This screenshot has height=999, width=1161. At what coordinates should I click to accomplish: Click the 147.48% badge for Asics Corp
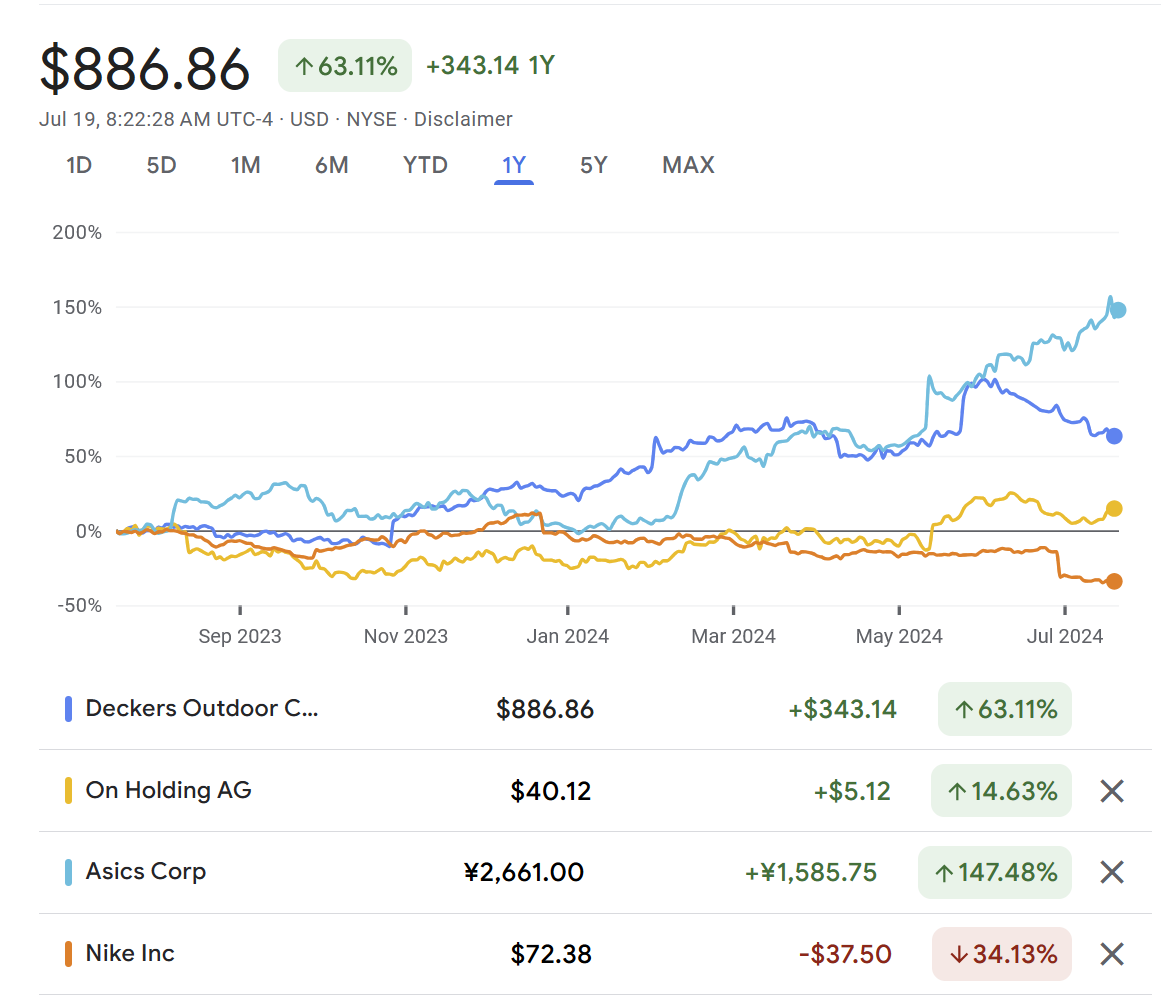tap(994, 872)
